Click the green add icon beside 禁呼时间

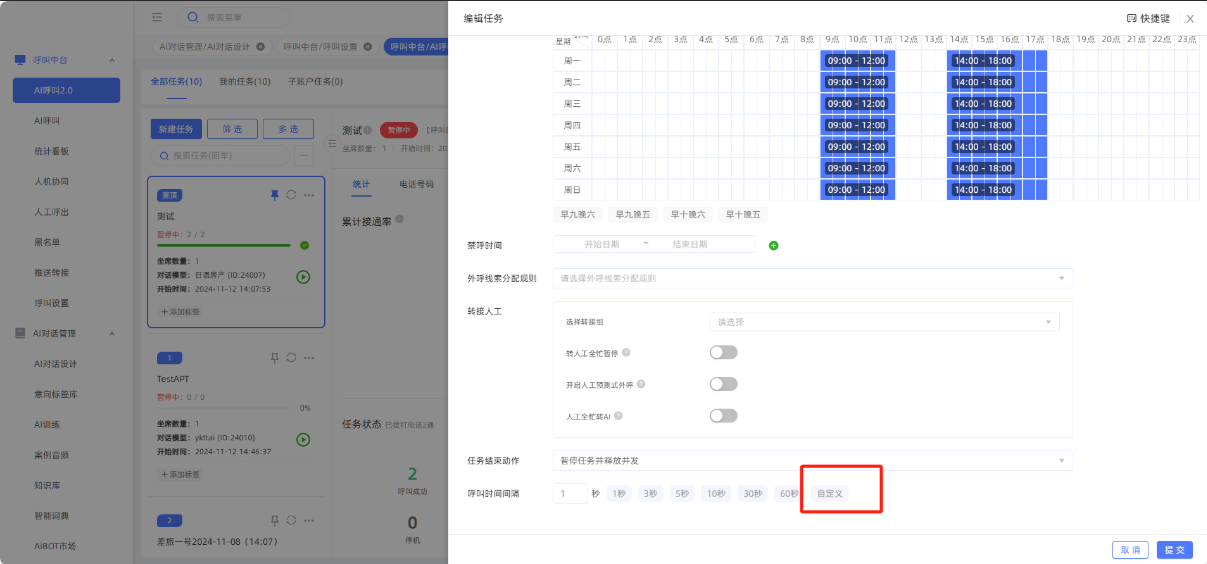point(773,245)
